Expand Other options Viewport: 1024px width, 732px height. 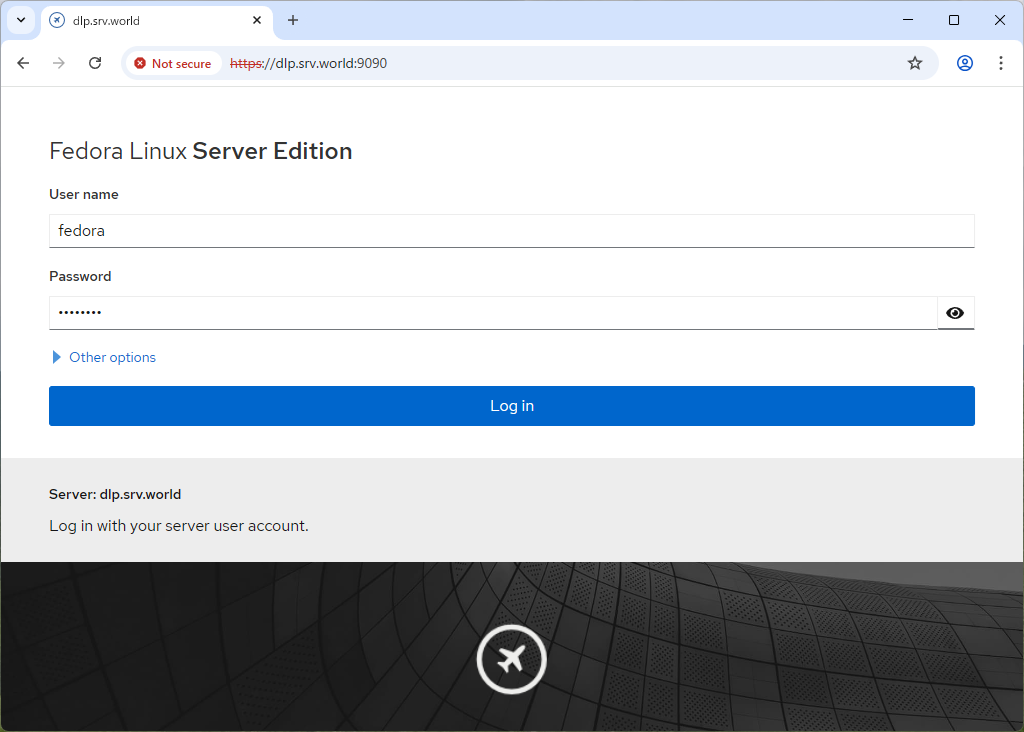pyautogui.click(x=104, y=357)
